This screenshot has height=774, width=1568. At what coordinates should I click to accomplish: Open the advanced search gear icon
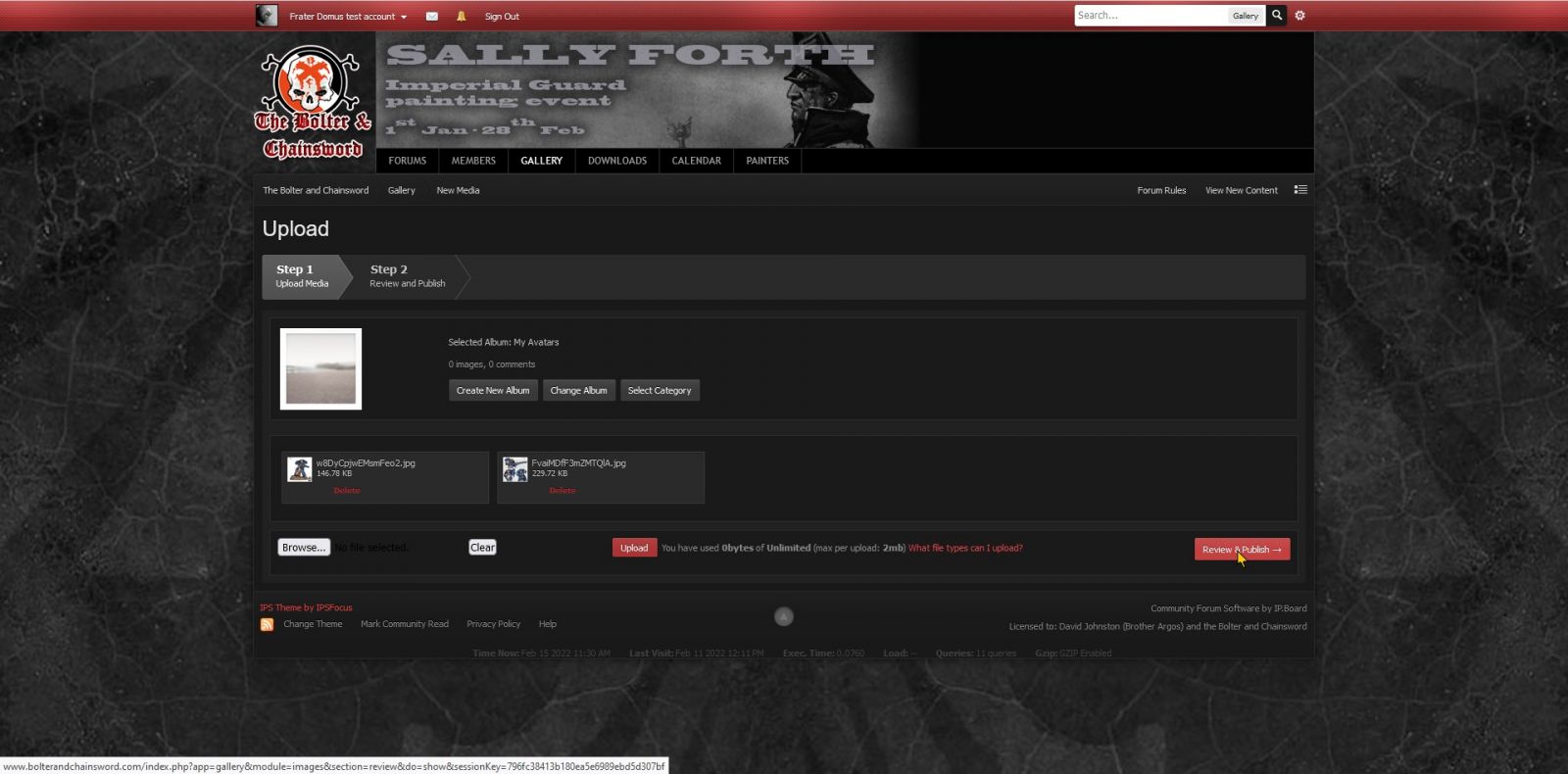coord(1300,16)
